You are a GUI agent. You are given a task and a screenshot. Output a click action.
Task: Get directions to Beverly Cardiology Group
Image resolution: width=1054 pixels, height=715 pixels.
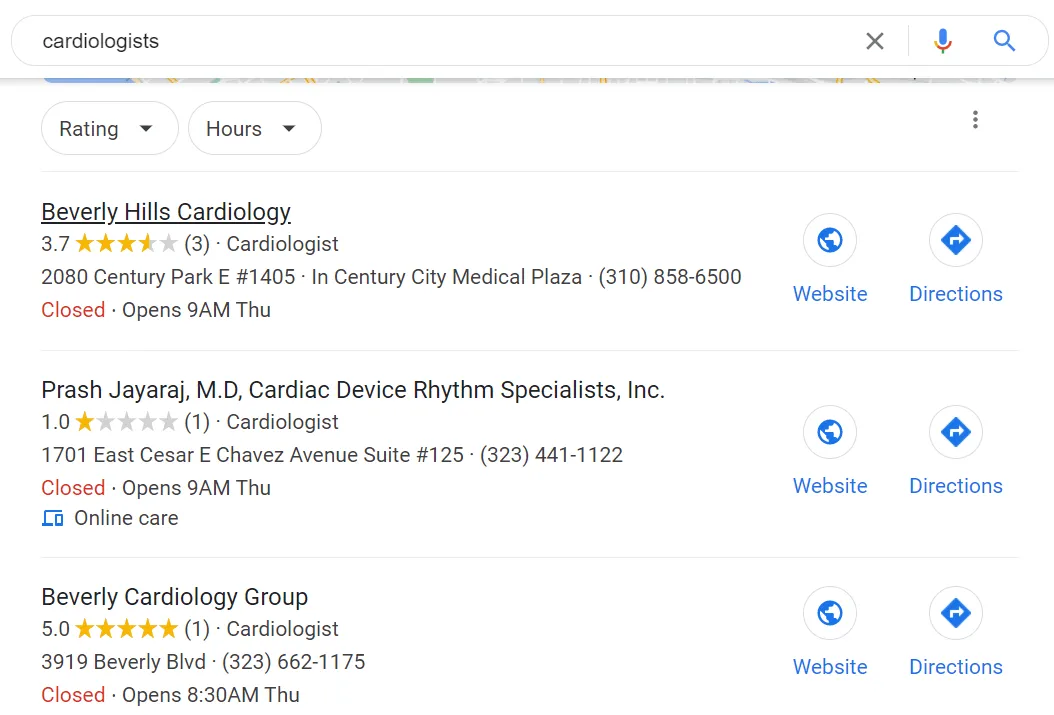[955, 613]
